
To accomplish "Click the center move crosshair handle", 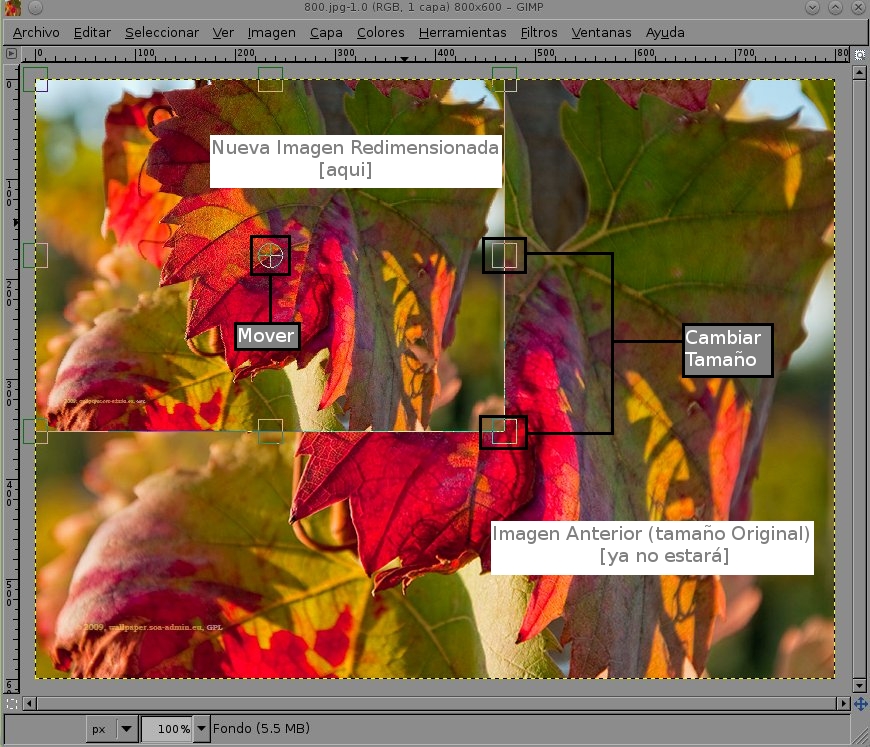I will click(270, 255).
